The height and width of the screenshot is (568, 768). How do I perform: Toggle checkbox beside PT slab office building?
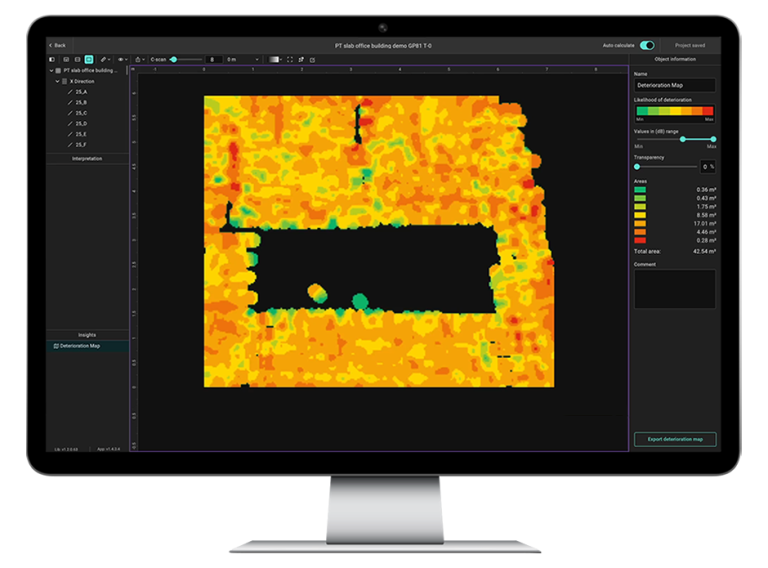[58, 71]
